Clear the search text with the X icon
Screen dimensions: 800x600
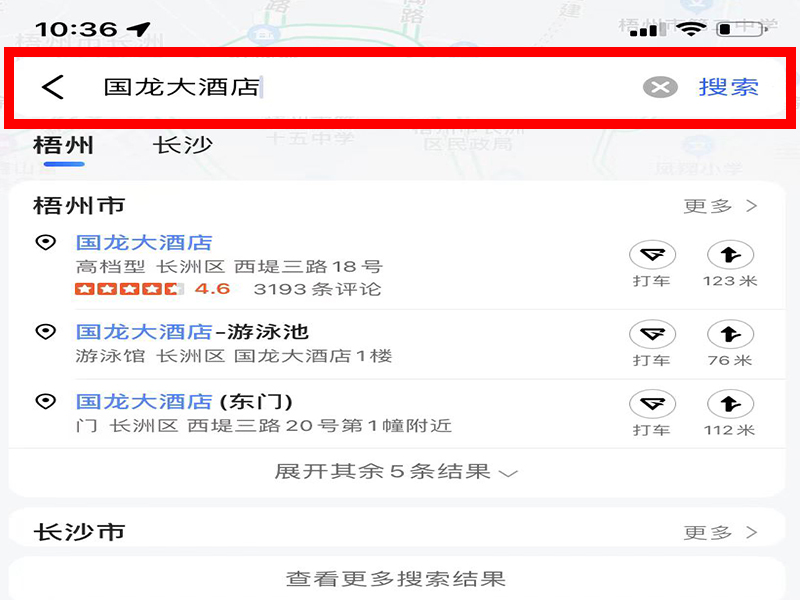pos(660,87)
